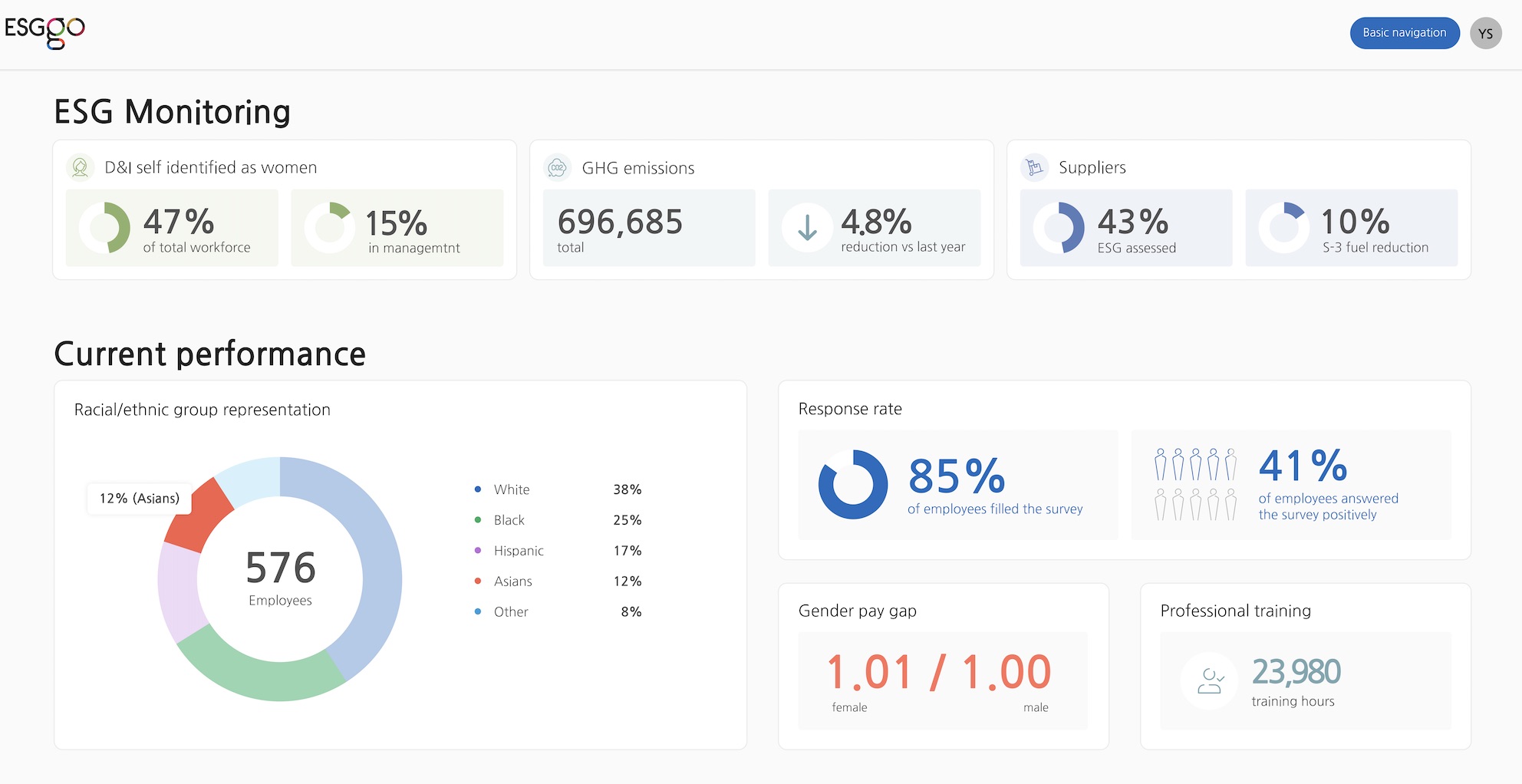This screenshot has height=784, width=1522.
Task: Click the 12% (Asians) tooltip label
Action: (139, 499)
